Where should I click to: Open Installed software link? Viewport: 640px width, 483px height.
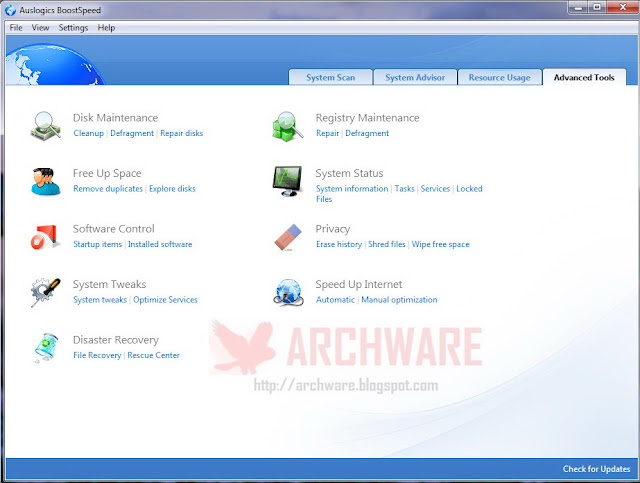160,244
